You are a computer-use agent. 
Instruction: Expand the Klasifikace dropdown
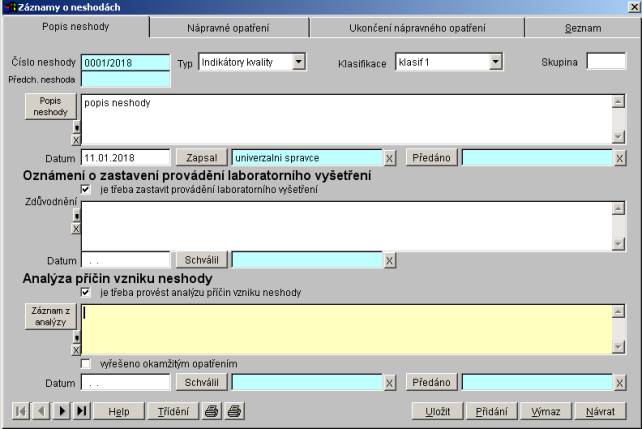(495, 62)
